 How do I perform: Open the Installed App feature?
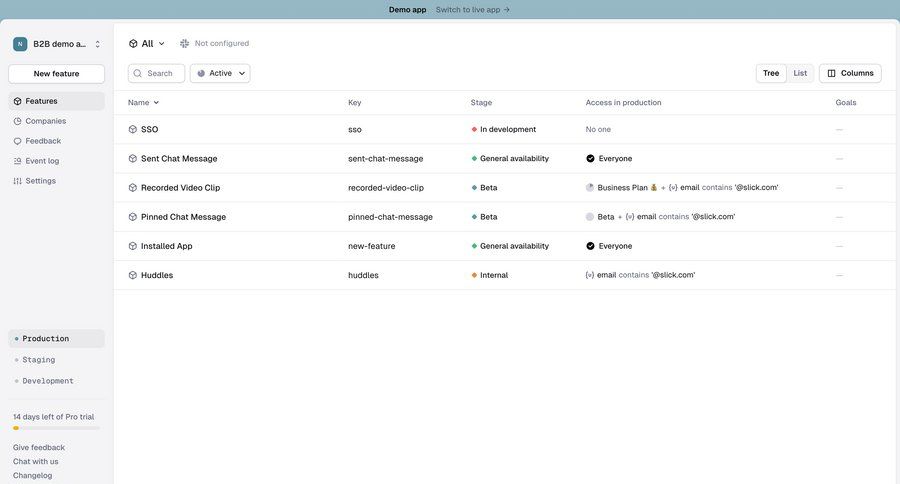(166, 246)
